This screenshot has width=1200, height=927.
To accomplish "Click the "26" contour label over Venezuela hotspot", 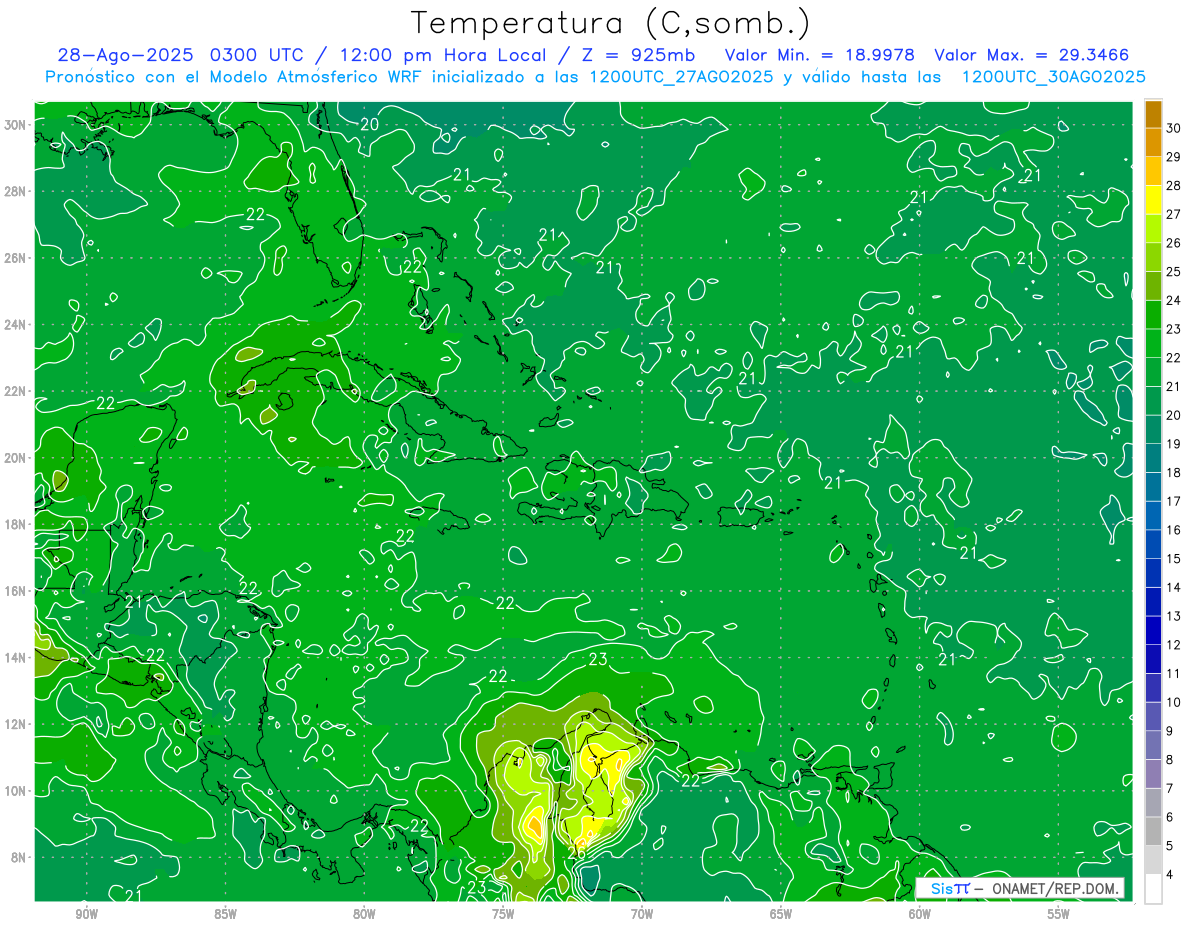I will [x=577, y=852].
